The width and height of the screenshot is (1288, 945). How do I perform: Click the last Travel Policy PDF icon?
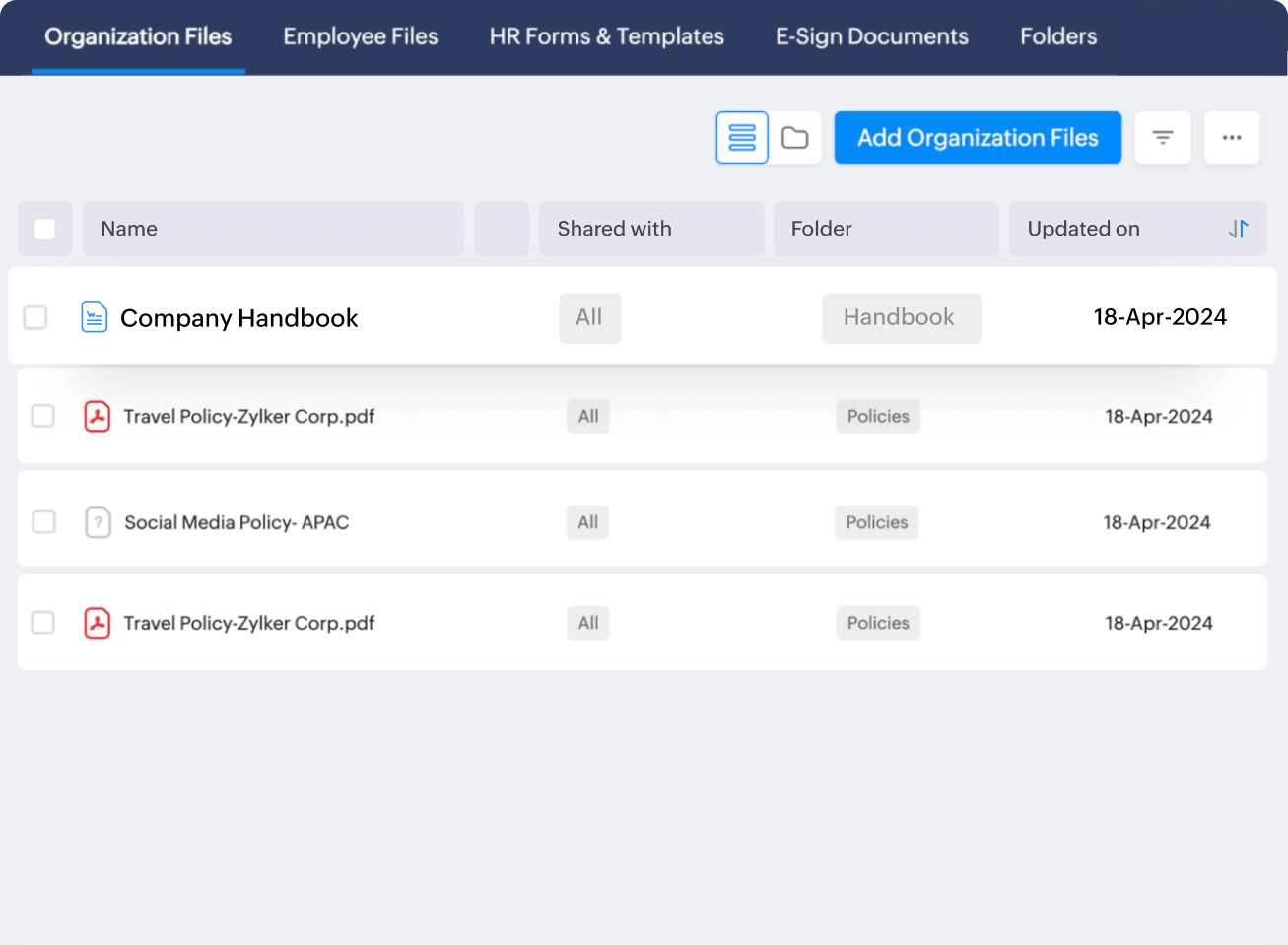pos(97,623)
